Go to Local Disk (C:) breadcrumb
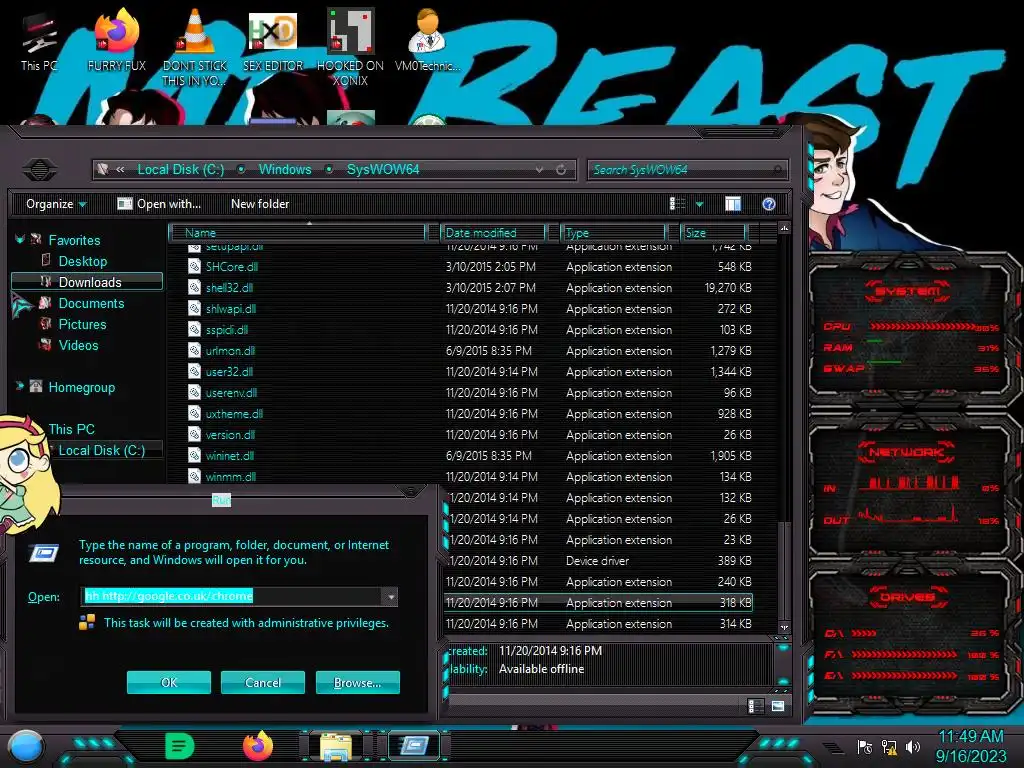The height and width of the screenshot is (768, 1024). (181, 170)
